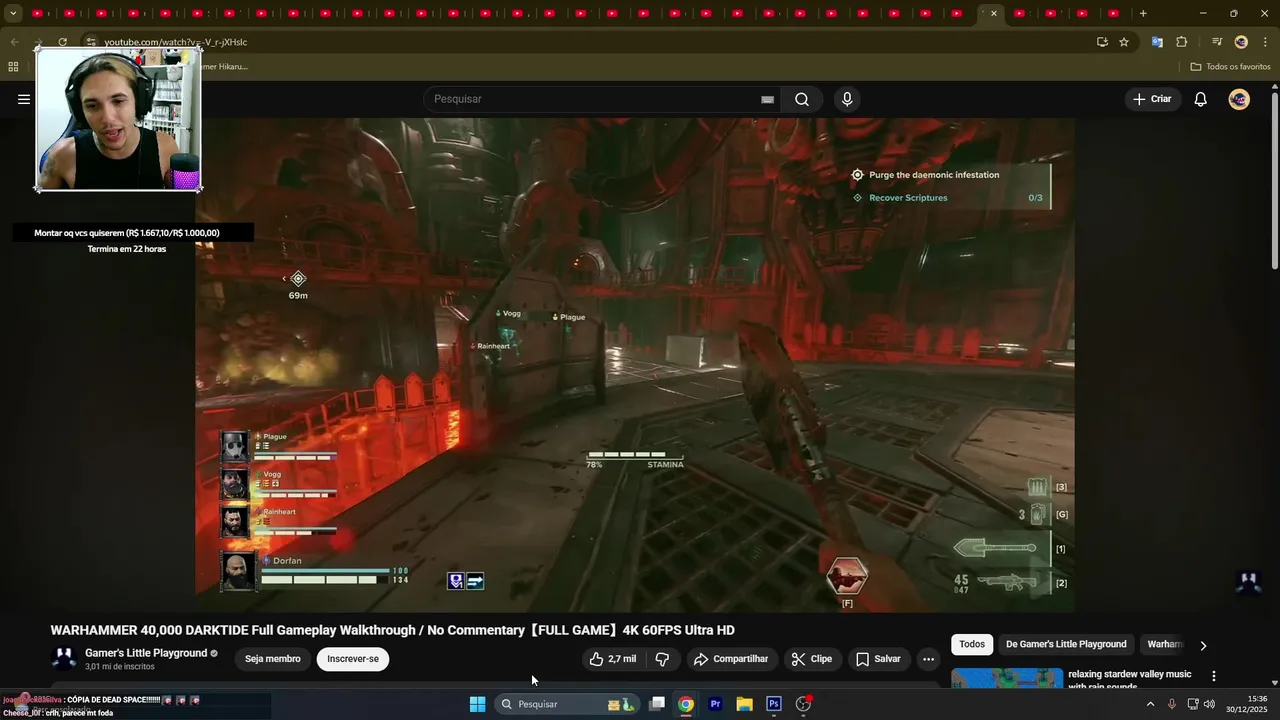This screenshot has height=720, width=1280.
Task: Open the Google Translate extension icon
Action: tap(1157, 42)
